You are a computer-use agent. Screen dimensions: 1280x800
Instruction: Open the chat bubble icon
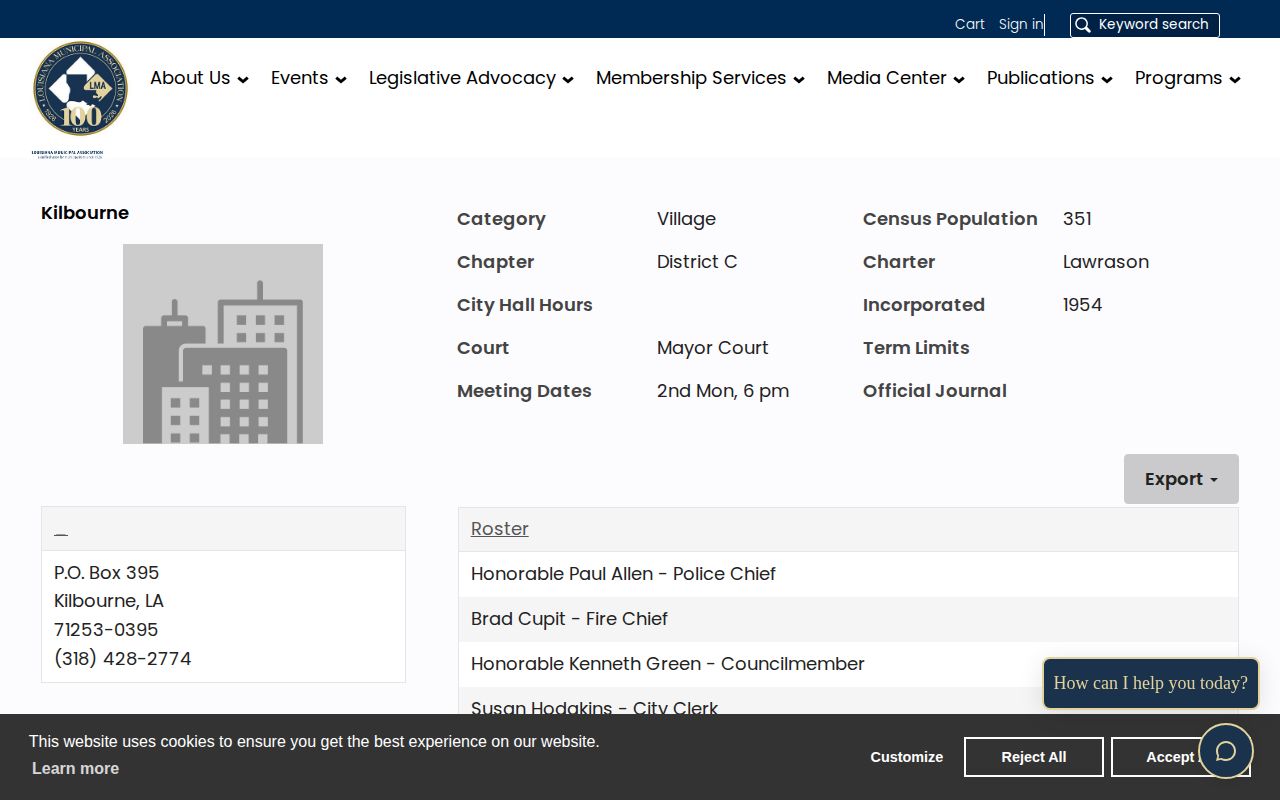tap(1226, 751)
